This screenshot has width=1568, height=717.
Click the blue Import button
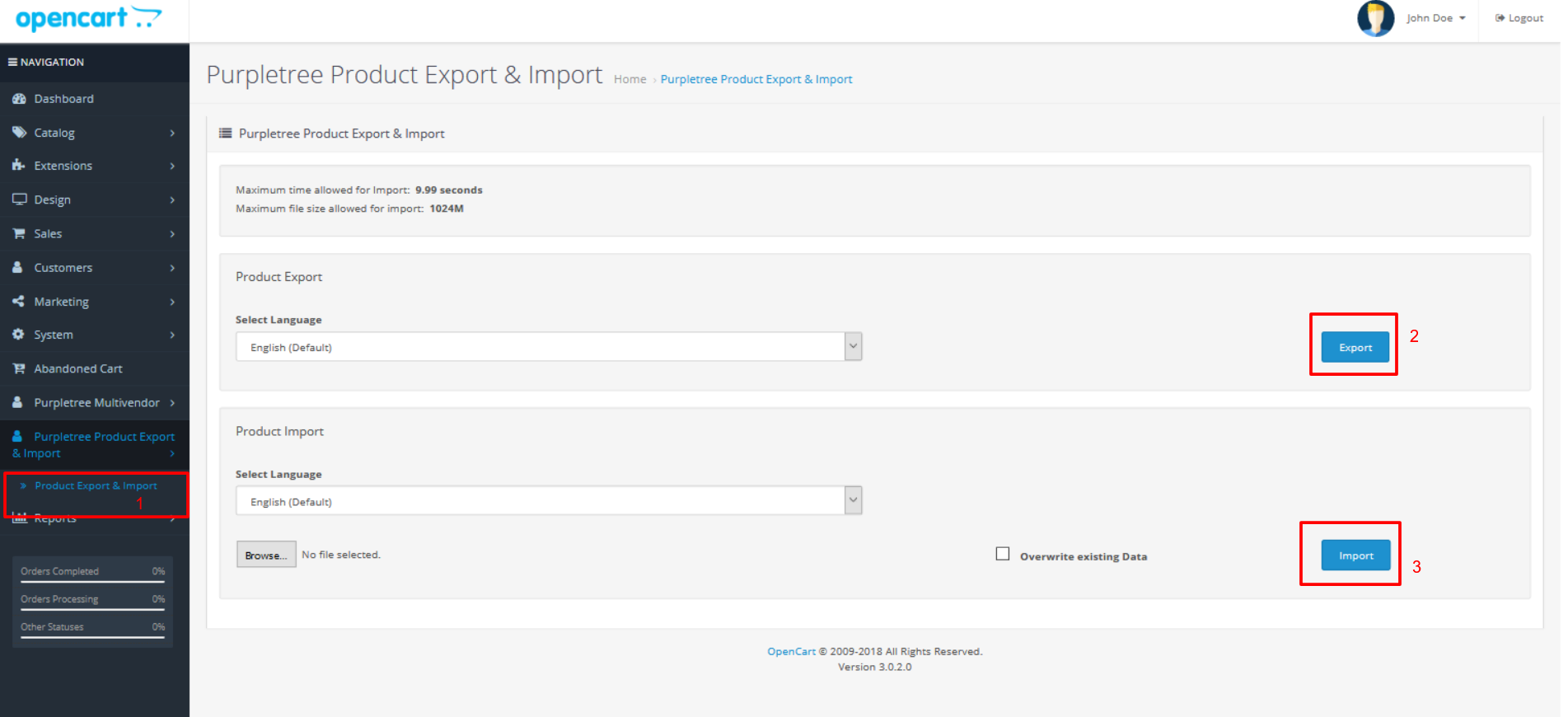coord(1355,555)
